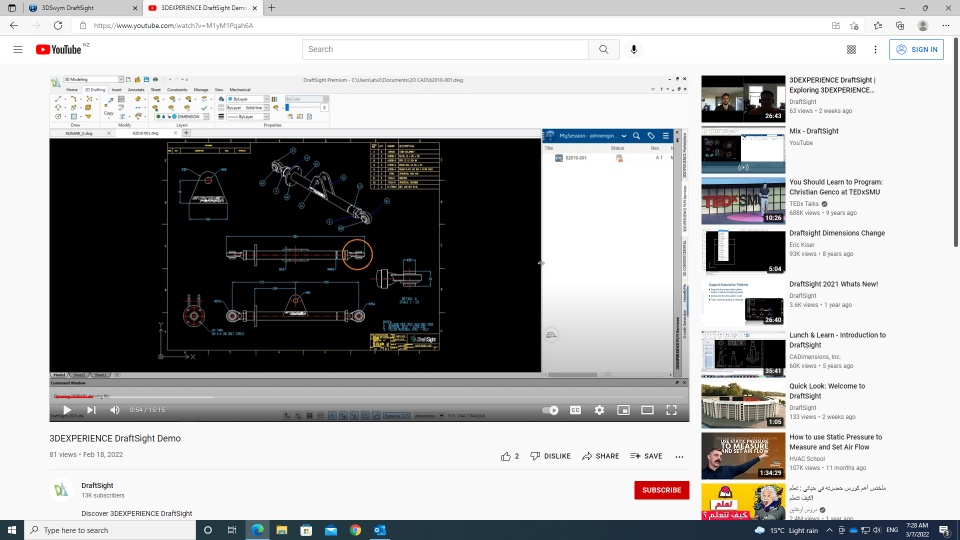This screenshot has height=540, width=960.
Task: Start voice search with the microphone
Action: (634, 49)
